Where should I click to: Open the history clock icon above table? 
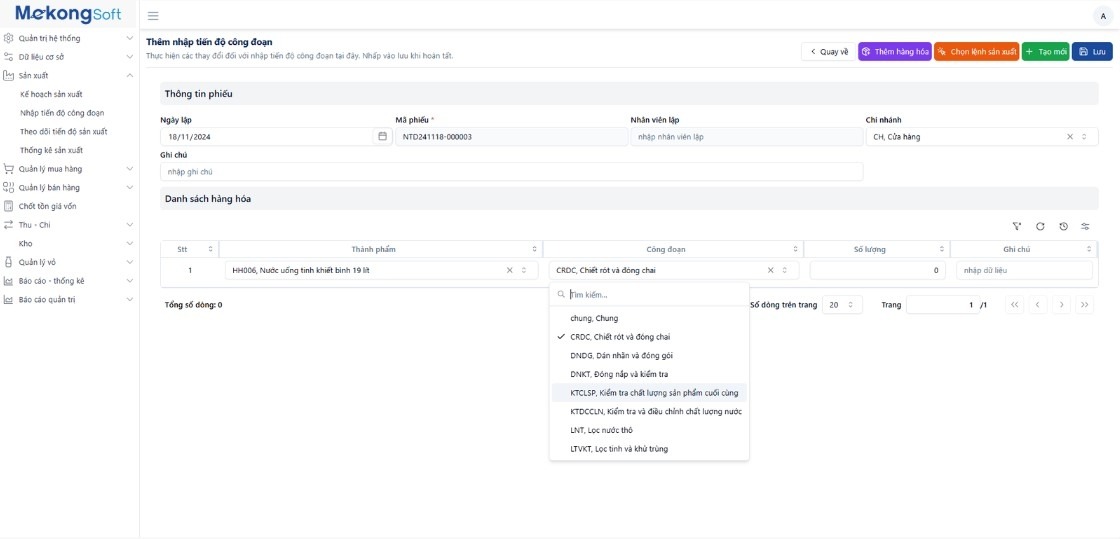coord(1063,226)
